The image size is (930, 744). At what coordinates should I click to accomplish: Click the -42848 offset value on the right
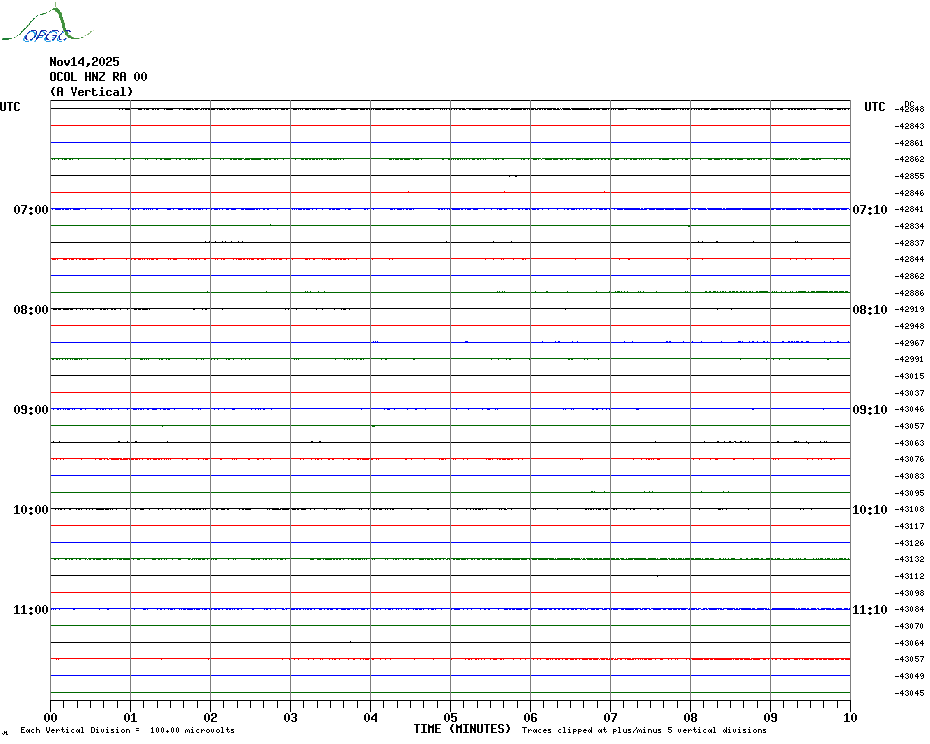point(910,109)
